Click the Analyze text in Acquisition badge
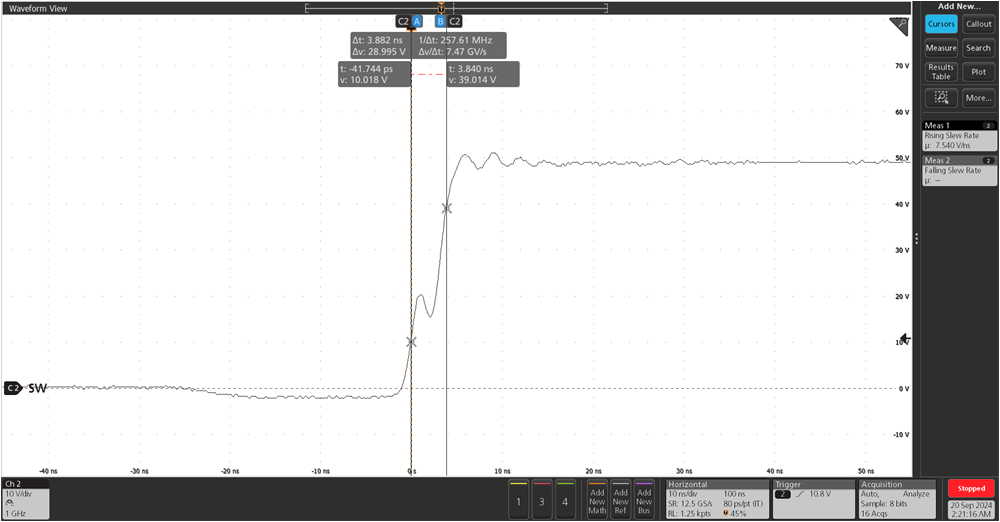Viewport: 1000px width, 522px height. [x=916, y=494]
